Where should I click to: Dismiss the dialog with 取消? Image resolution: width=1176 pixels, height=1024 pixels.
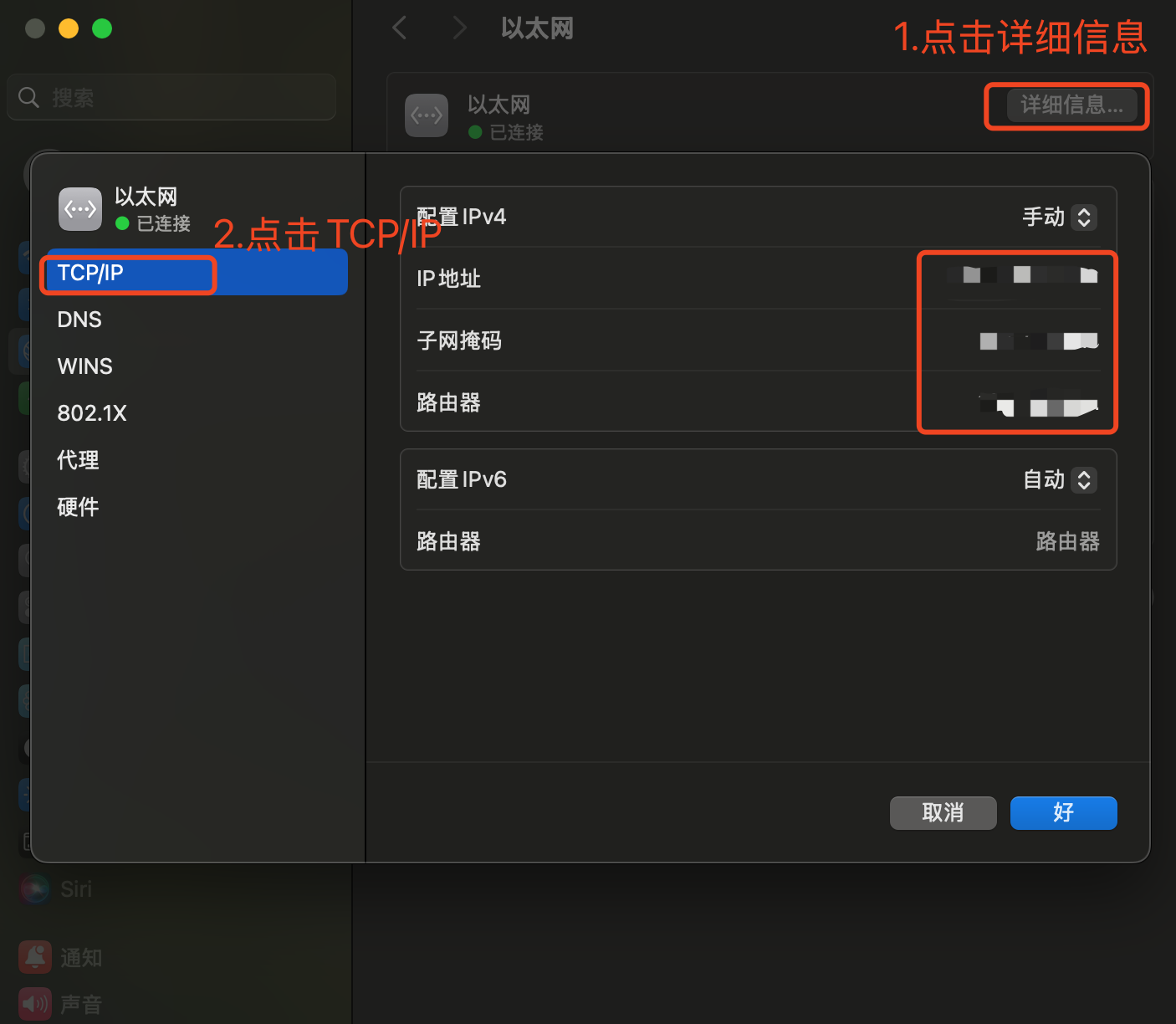coord(943,812)
